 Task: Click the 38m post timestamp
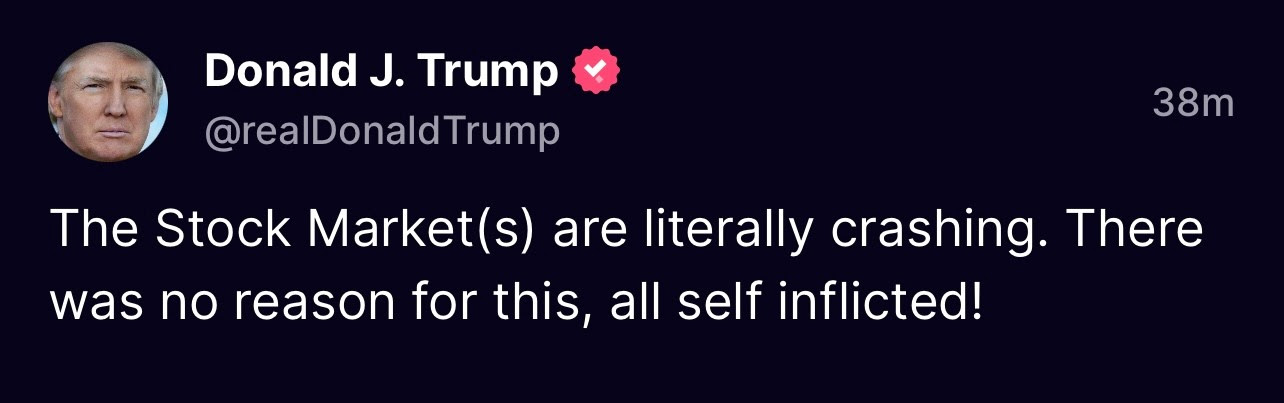click(1193, 102)
